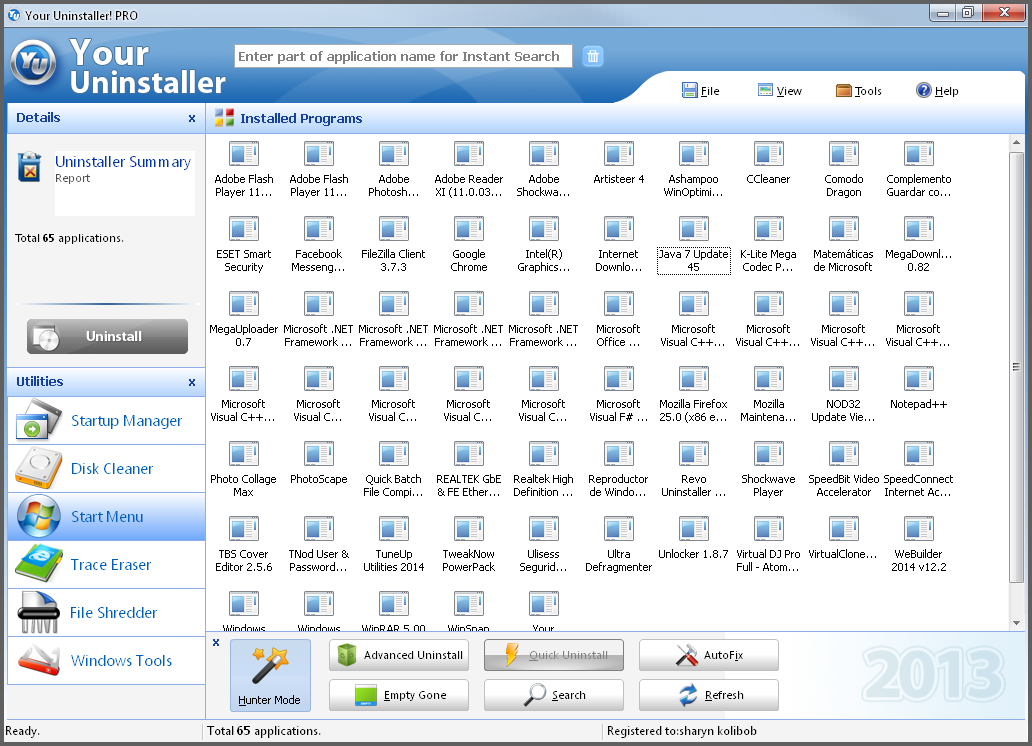Click the Search button
Screen dimensions: 1032x746
coord(554,695)
